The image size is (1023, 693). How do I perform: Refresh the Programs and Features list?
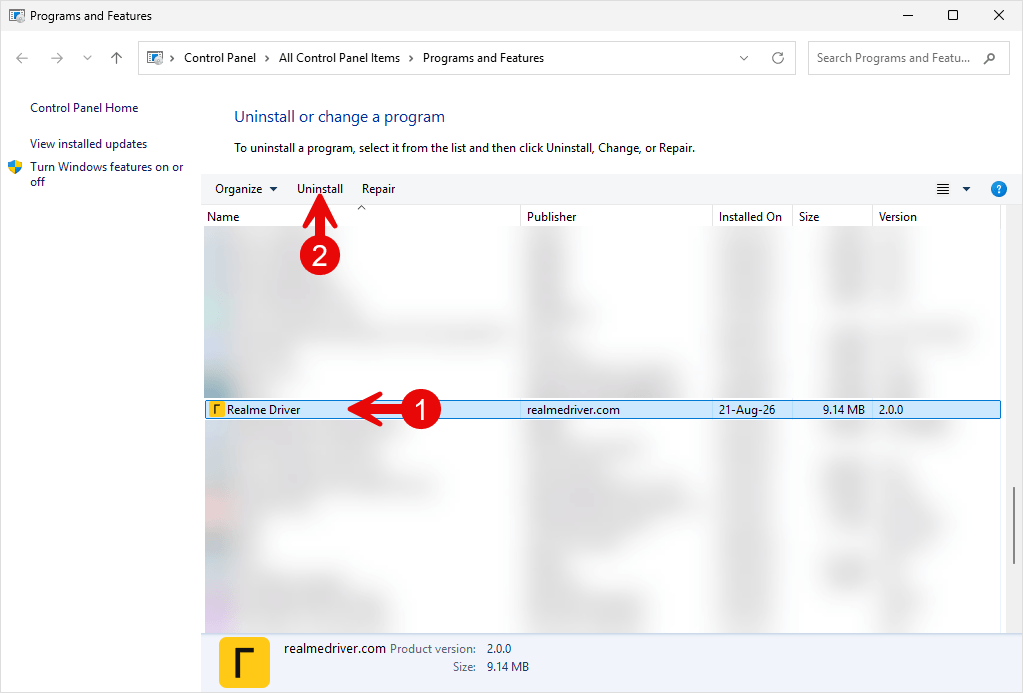point(778,58)
